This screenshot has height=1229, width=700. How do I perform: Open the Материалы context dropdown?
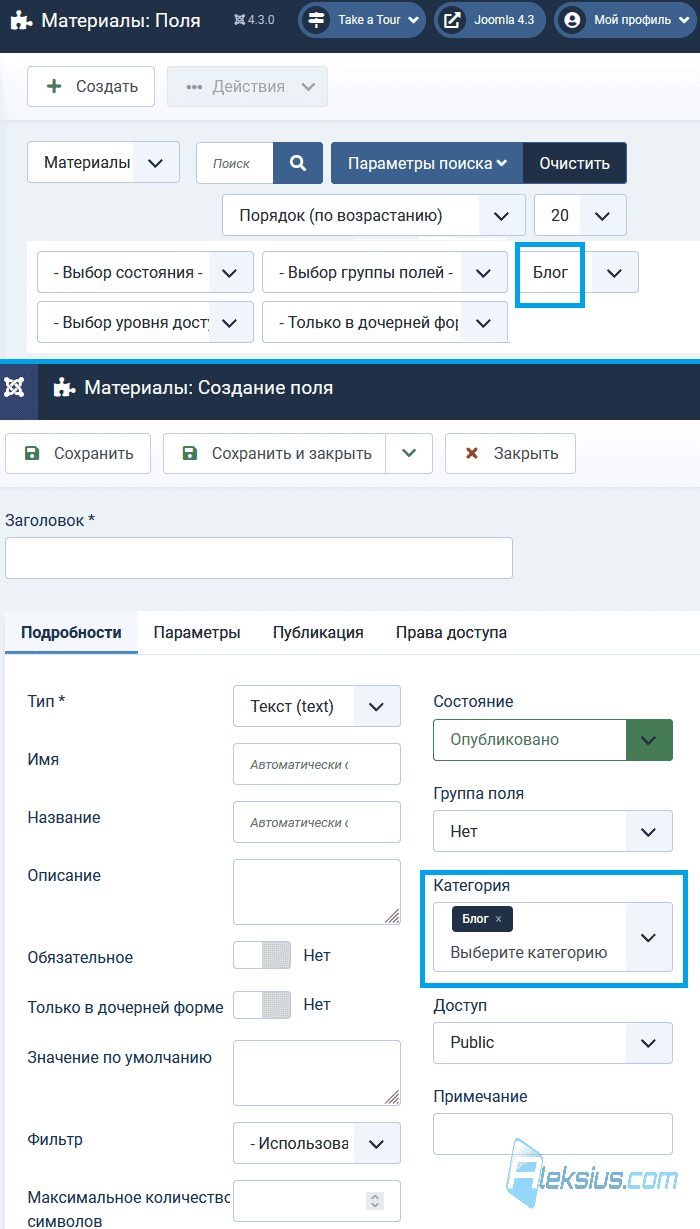[x=103, y=162]
